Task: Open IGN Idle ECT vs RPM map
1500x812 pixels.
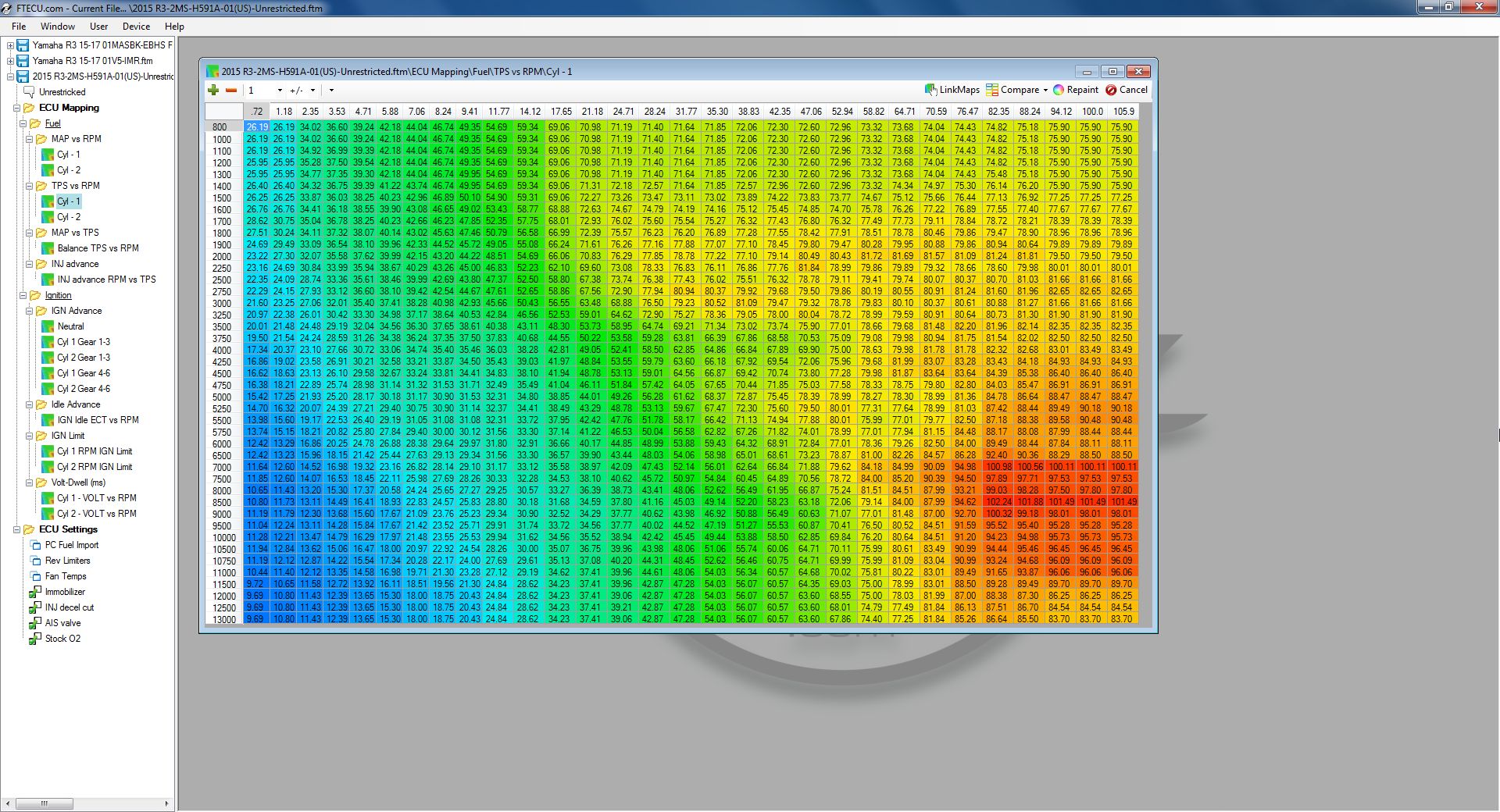Action: (x=98, y=420)
